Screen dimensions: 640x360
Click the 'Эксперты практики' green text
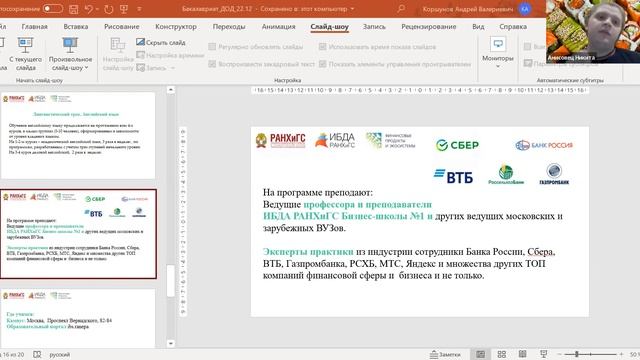(308, 252)
